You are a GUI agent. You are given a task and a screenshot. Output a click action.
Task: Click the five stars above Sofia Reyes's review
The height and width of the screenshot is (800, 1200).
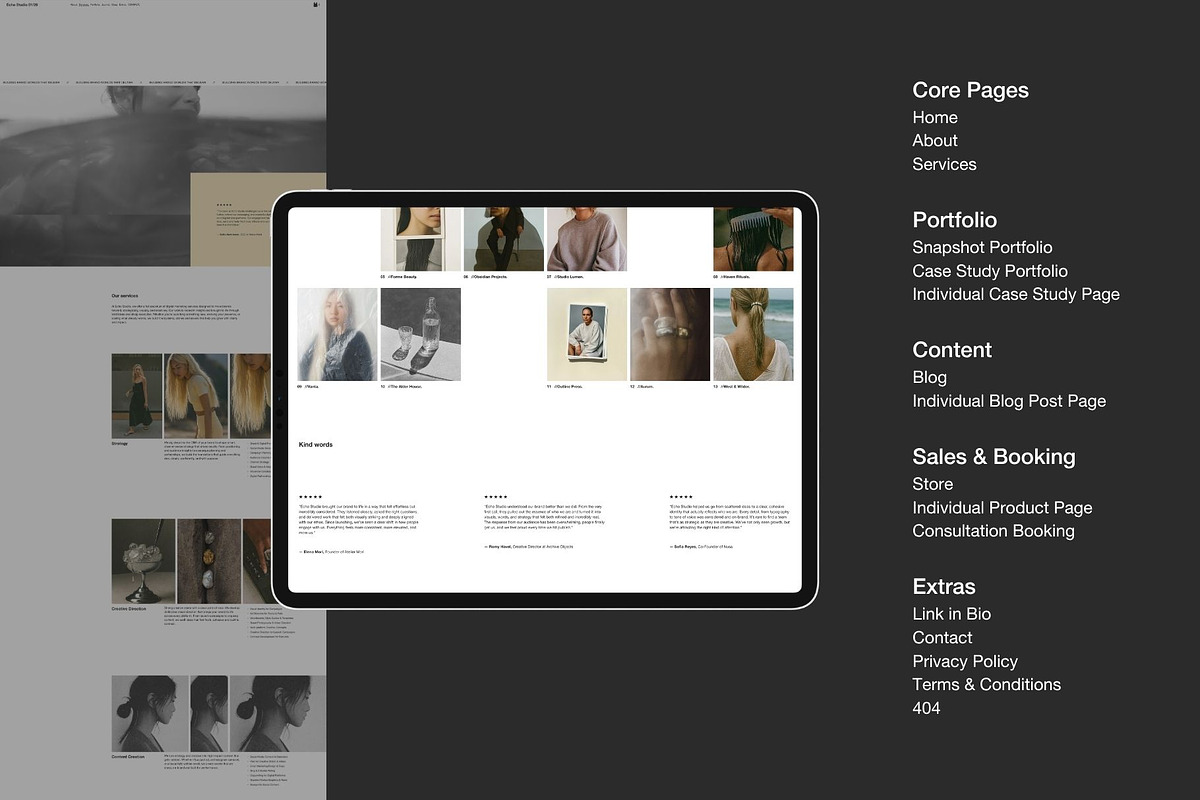681,496
